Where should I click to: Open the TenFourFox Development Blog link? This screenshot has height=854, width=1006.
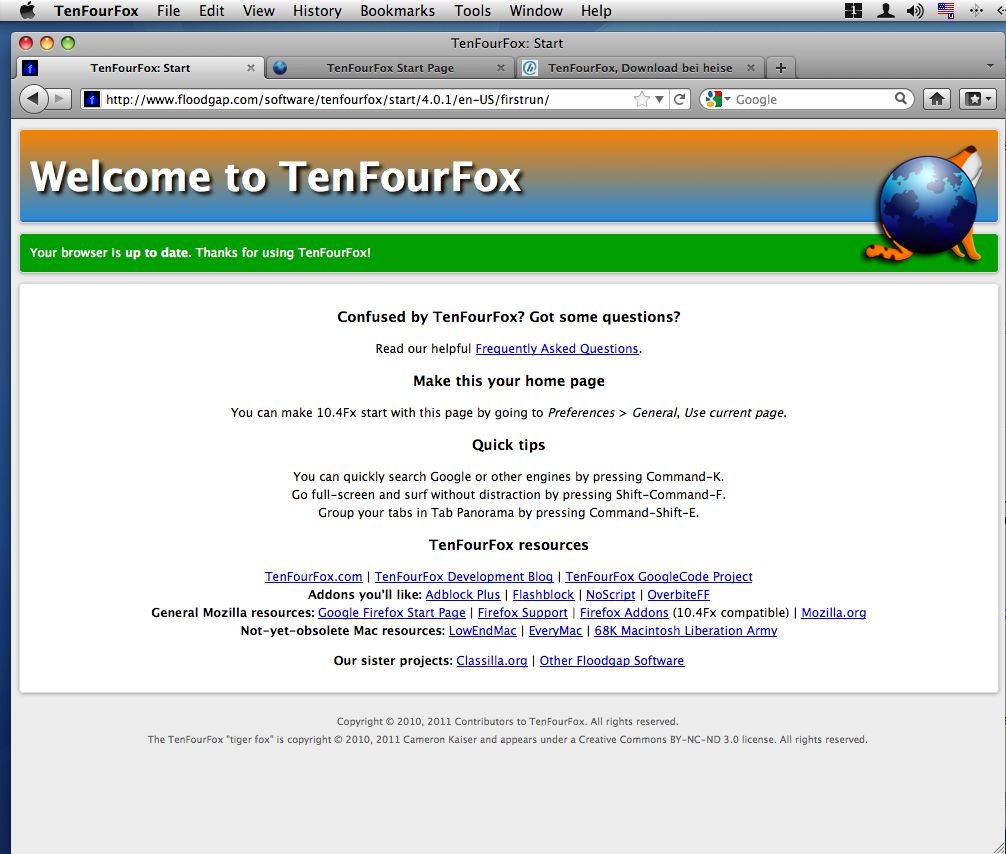click(463, 576)
